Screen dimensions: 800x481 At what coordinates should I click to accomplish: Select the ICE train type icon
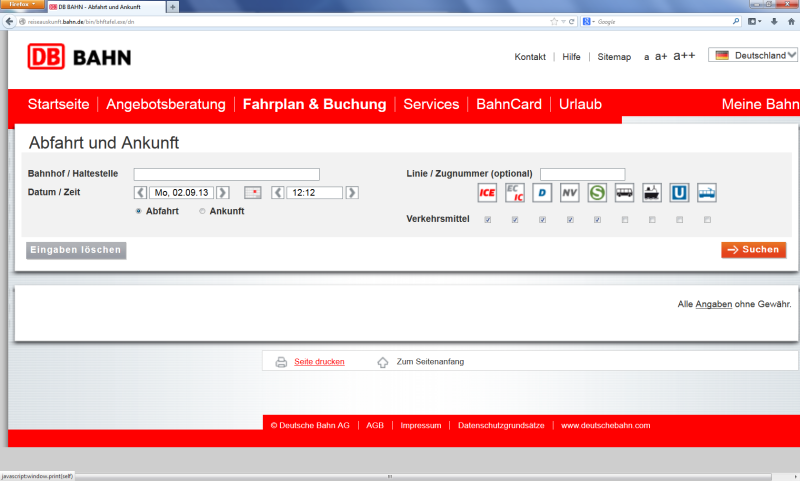[487, 193]
